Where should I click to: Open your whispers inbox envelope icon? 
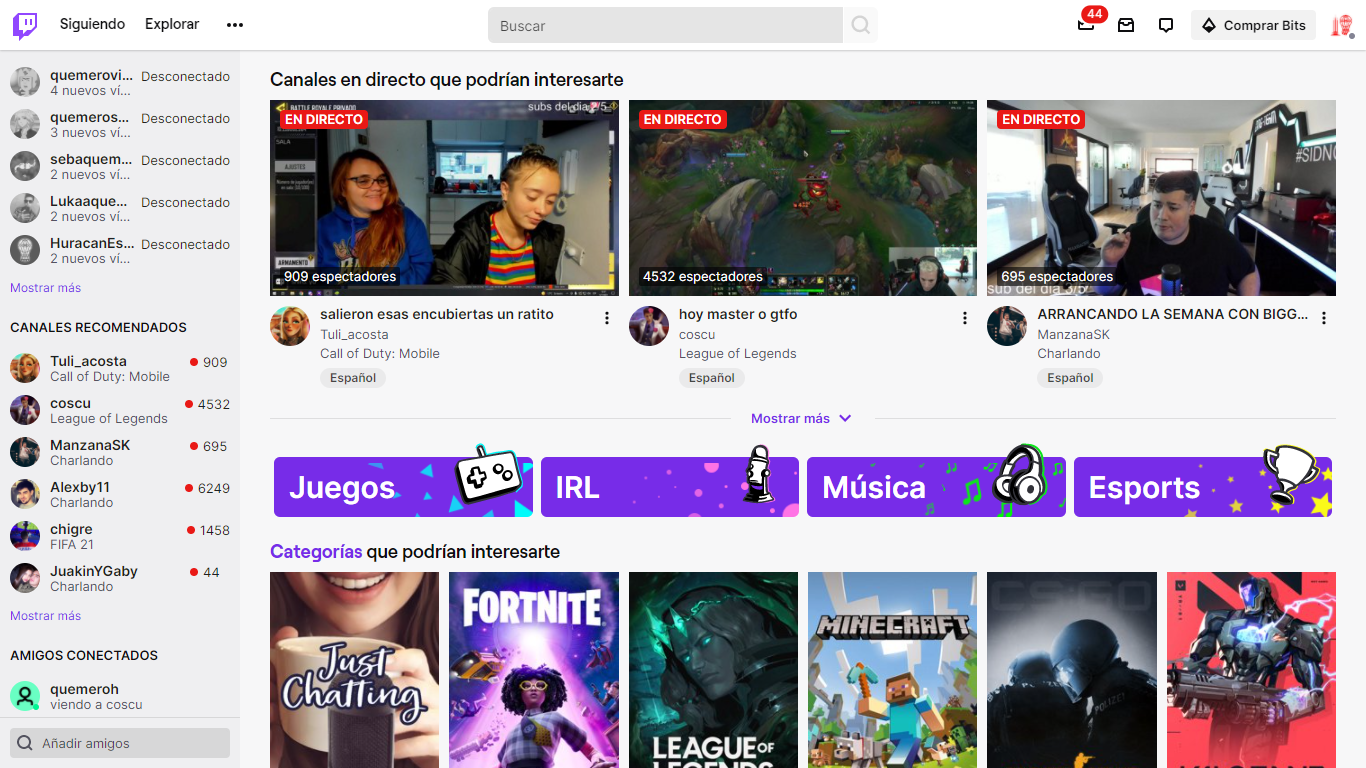coord(1126,25)
